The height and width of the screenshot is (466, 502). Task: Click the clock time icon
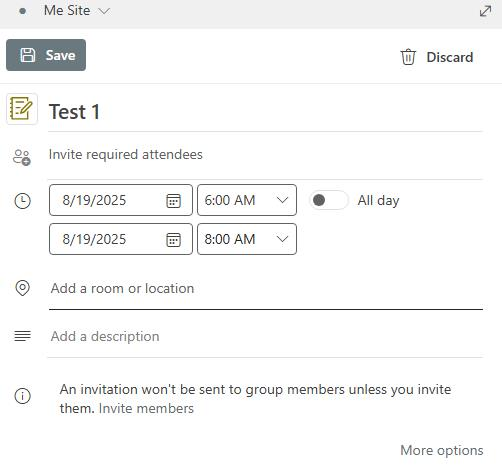tap(23, 201)
